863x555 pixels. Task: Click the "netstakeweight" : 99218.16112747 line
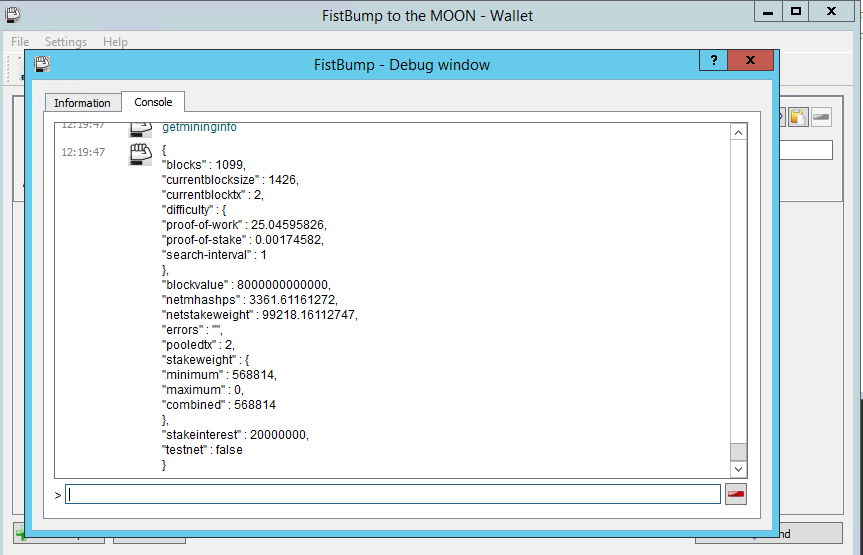point(260,315)
